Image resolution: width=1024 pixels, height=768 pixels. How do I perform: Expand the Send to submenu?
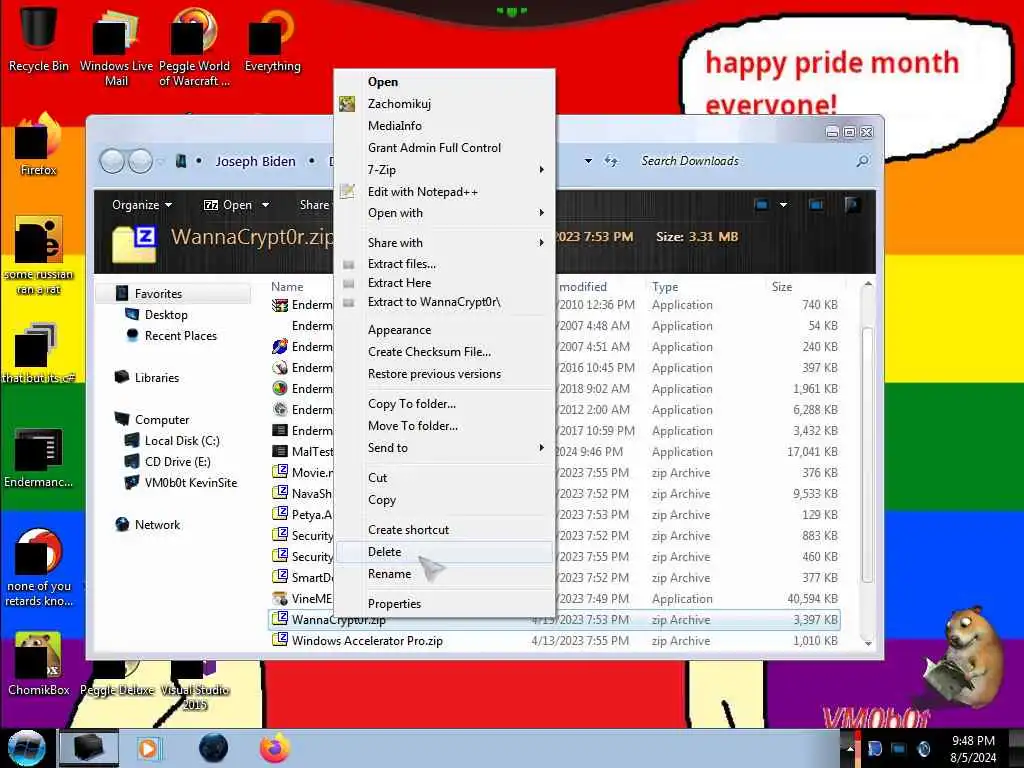click(x=444, y=448)
